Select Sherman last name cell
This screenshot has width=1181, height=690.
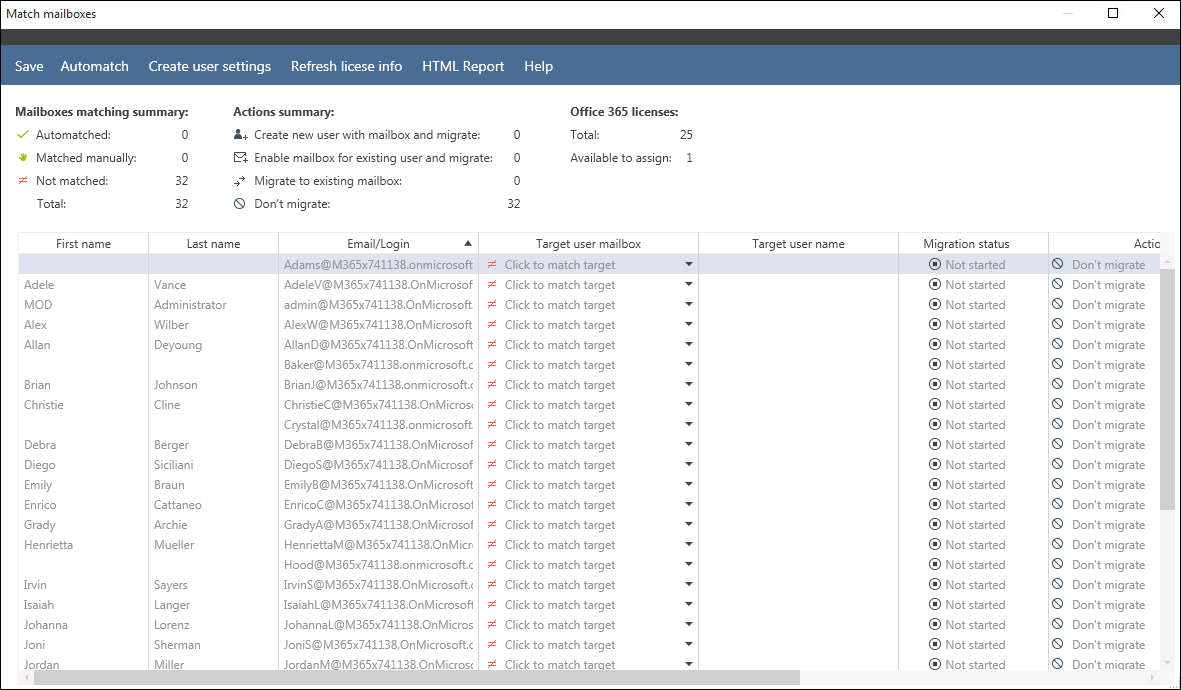pos(213,645)
